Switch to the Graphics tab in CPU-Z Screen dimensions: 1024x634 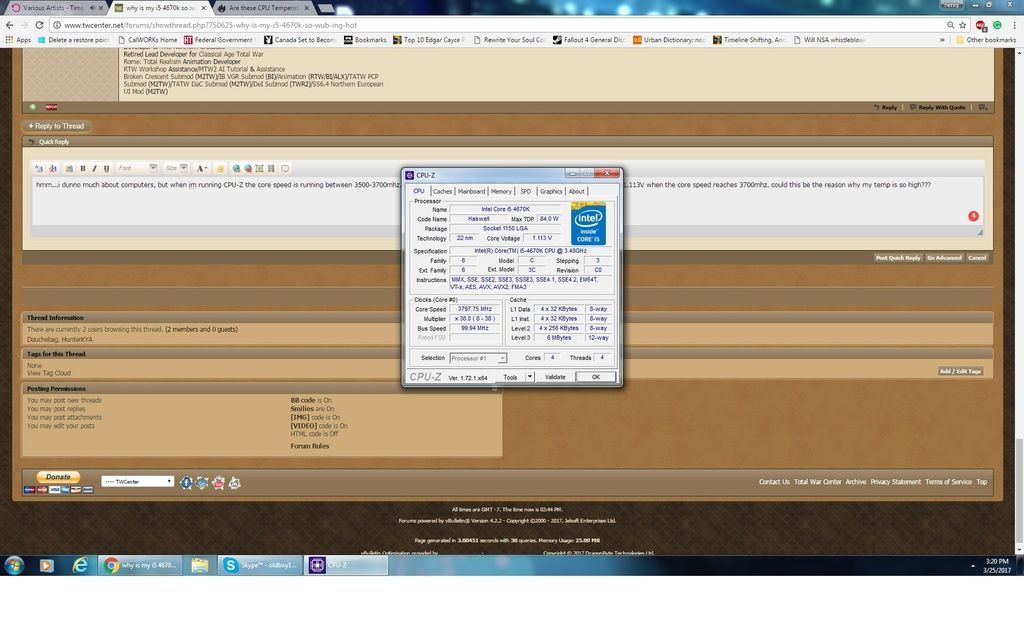tap(551, 191)
